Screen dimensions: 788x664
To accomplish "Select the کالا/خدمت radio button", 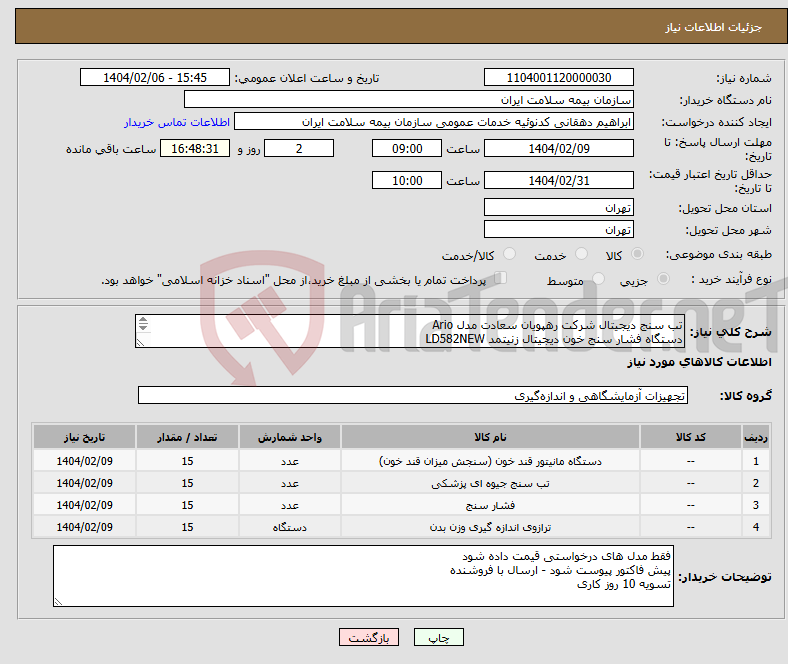I will coord(510,254).
